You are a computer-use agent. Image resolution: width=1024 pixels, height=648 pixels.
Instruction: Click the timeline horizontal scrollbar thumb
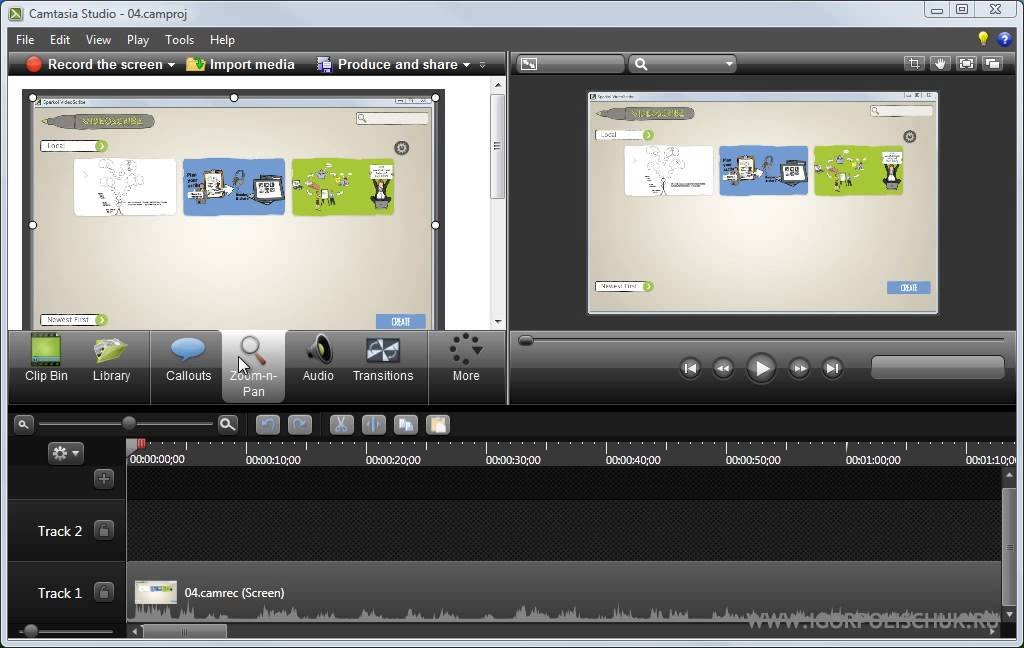(x=185, y=632)
